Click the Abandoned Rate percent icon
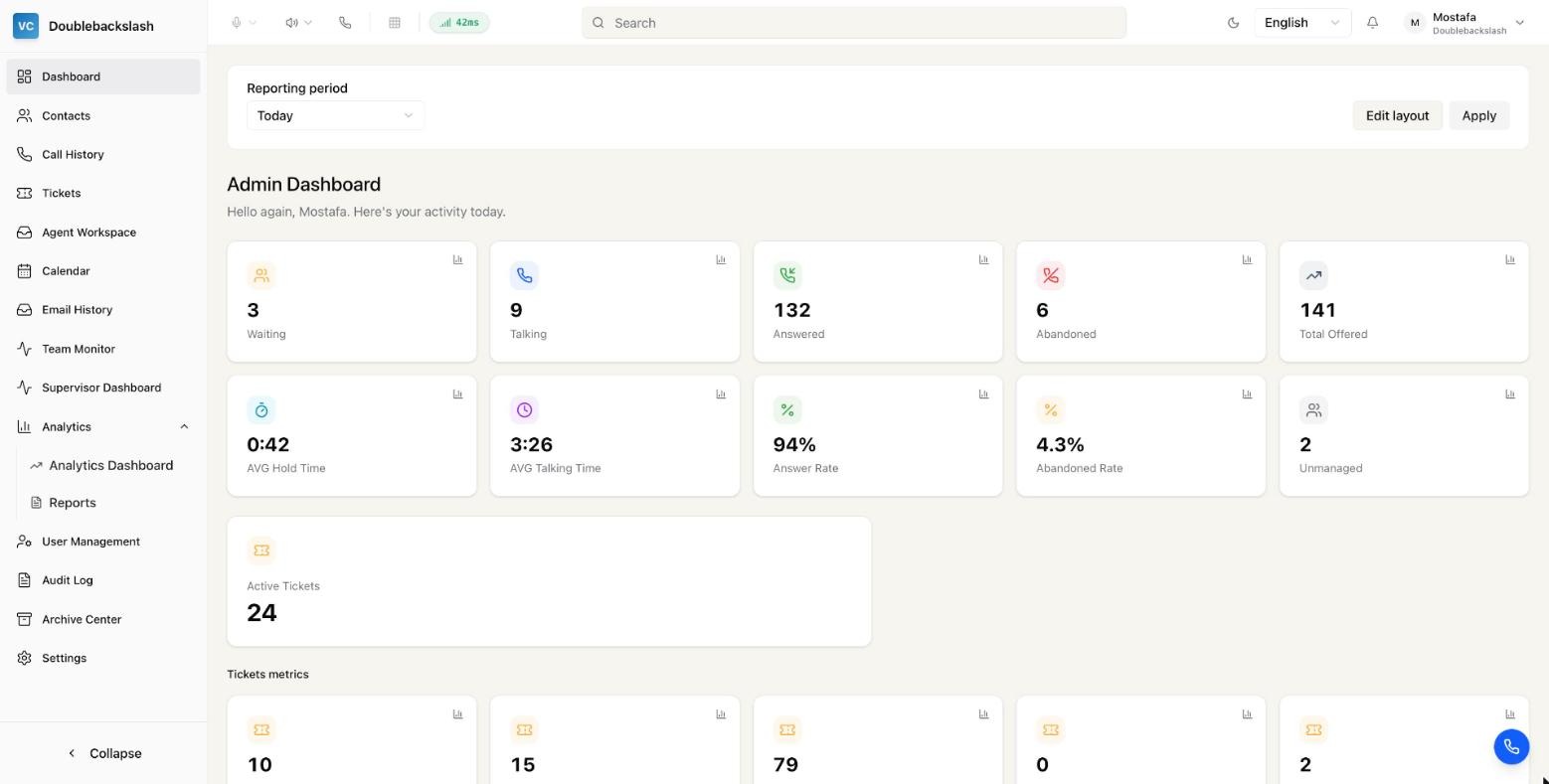The image size is (1549, 784). (1050, 409)
